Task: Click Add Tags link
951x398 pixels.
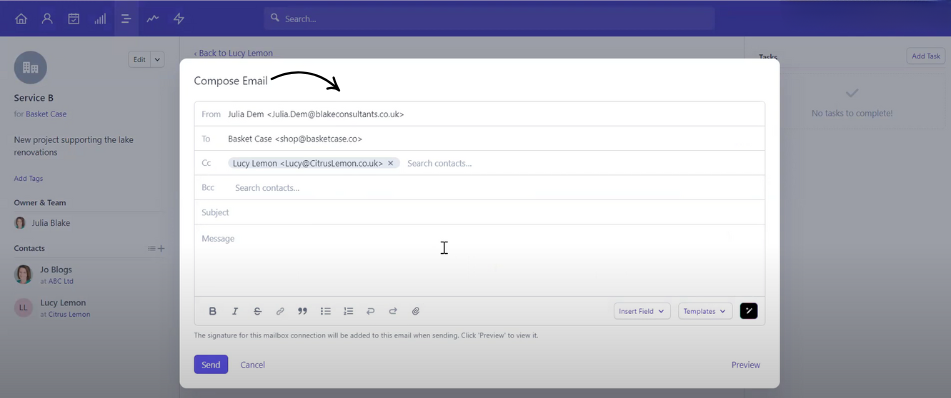Action: (x=29, y=178)
